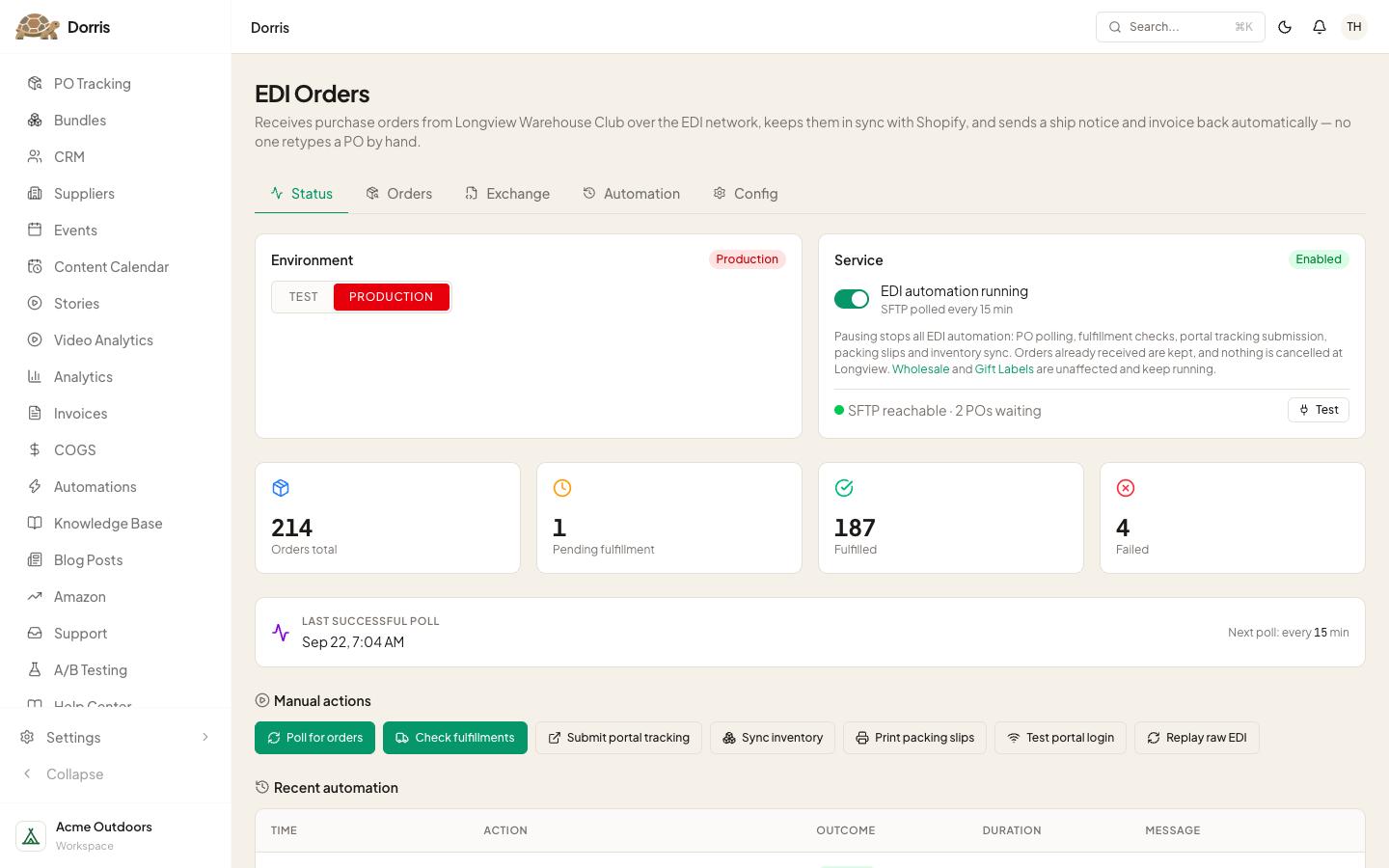Screen dimensions: 1389x868
Task: Switch to the Automation tab
Action: tap(632, 194)
